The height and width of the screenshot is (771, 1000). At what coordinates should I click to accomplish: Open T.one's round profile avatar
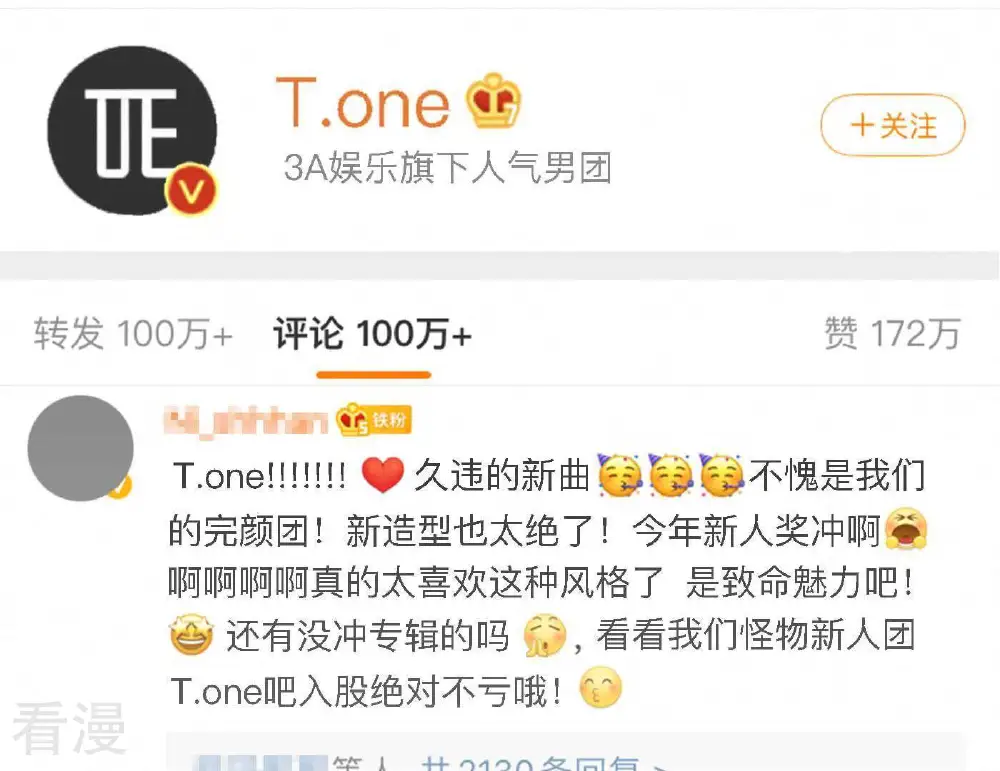pyautogui.click(x=132, y=130)
